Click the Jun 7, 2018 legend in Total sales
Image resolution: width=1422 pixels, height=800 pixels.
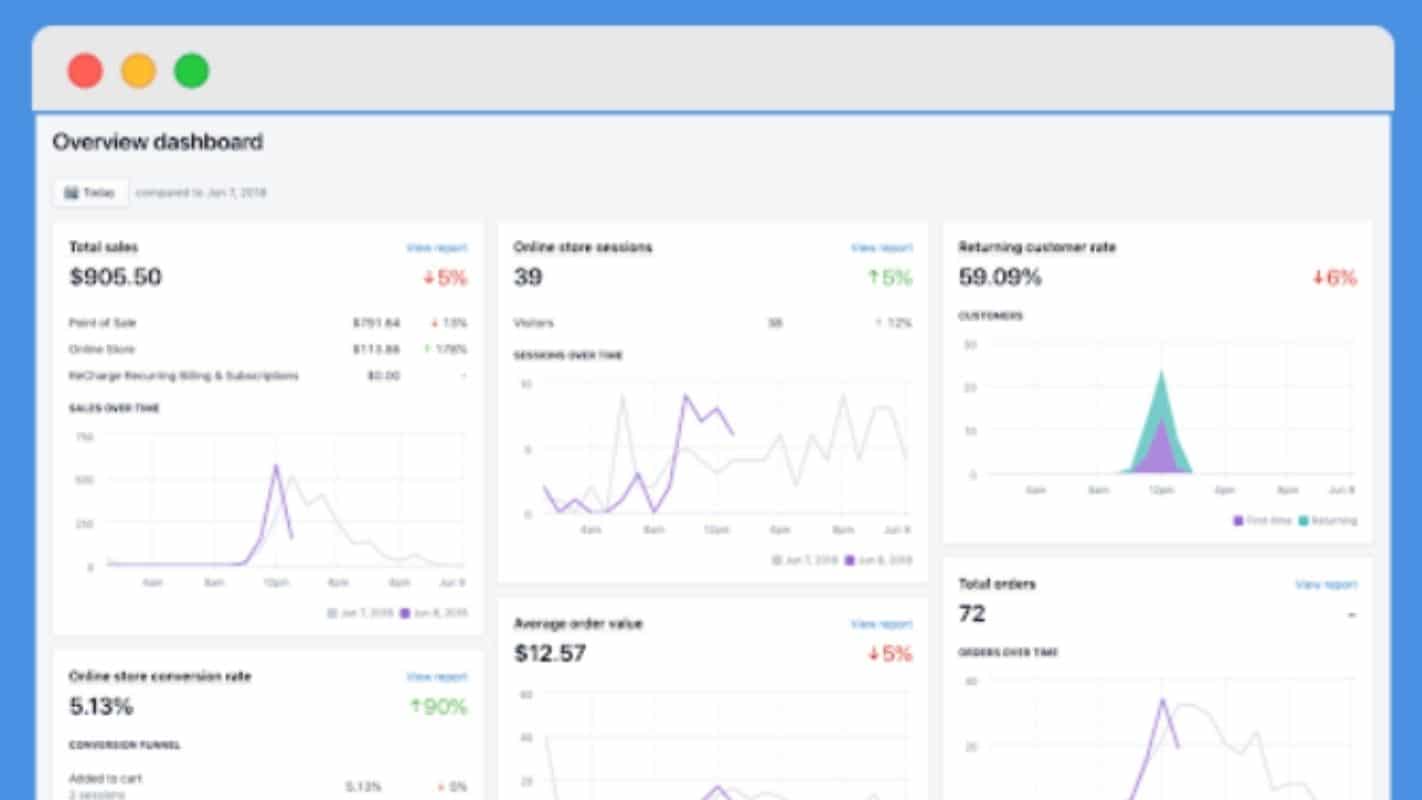click(x=360, y=612)
